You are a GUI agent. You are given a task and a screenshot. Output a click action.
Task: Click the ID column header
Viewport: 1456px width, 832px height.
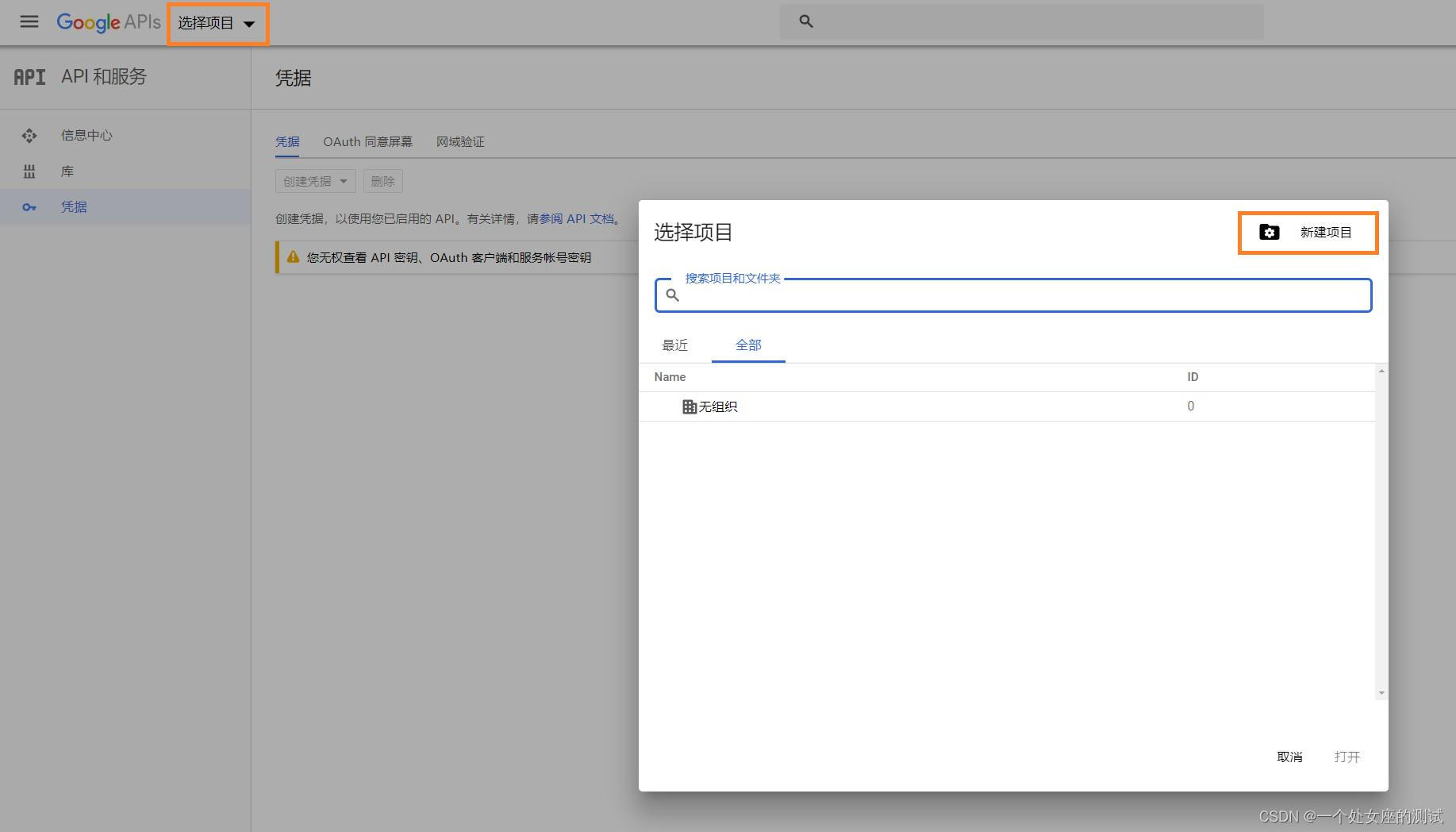coord(1193,377)
